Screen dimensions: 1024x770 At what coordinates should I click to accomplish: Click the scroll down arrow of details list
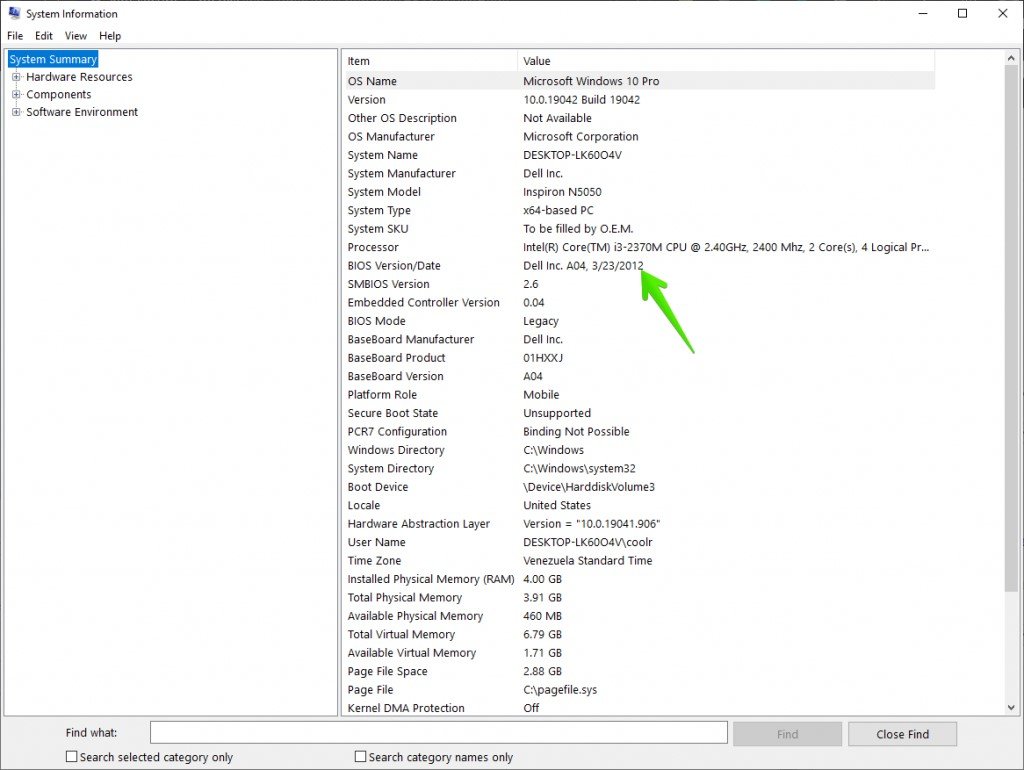tap(1011, 707)
